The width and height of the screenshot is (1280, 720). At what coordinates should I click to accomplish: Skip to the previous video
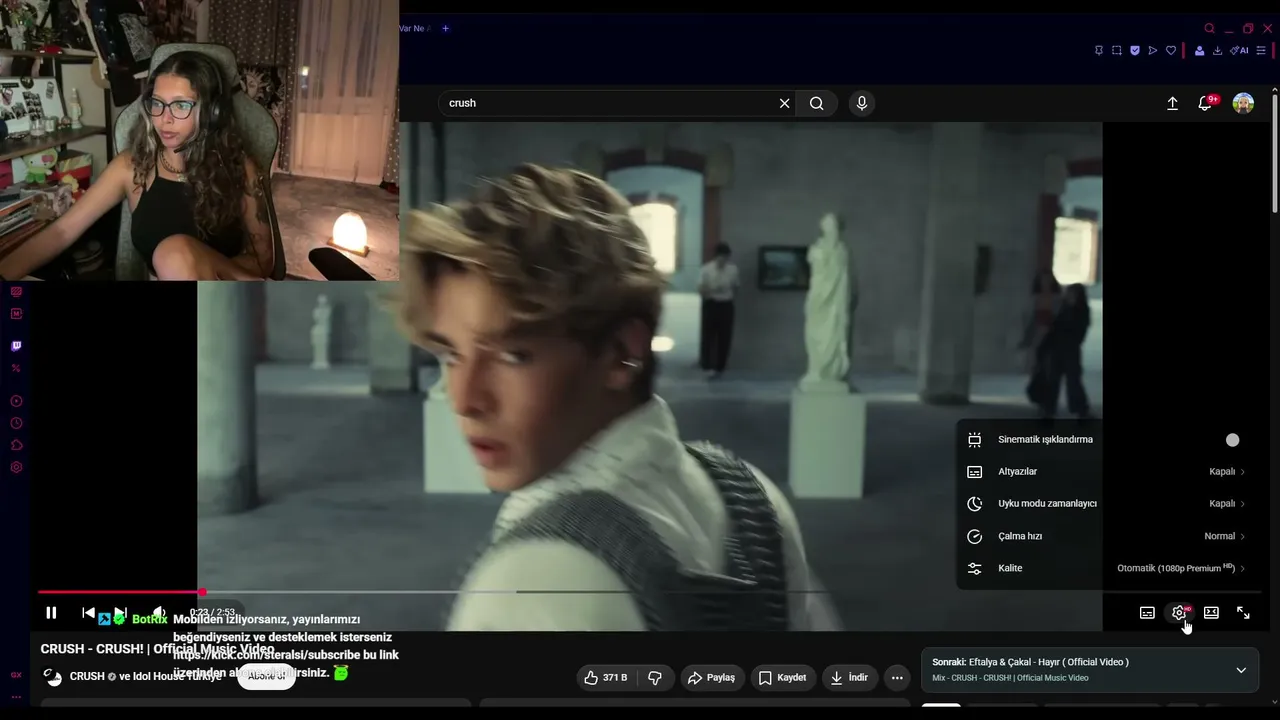click(x=88, y=613)
